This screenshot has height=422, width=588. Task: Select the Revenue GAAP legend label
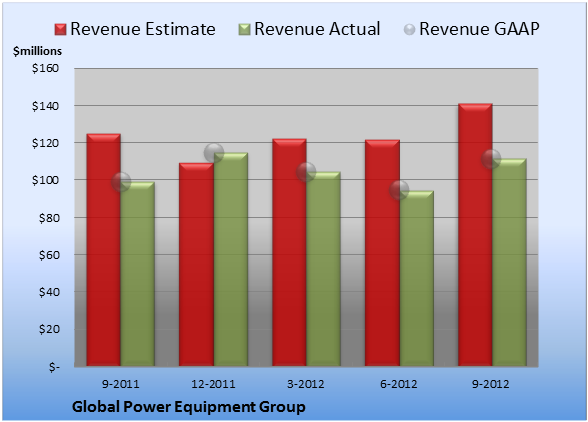[x=479, y=29]
